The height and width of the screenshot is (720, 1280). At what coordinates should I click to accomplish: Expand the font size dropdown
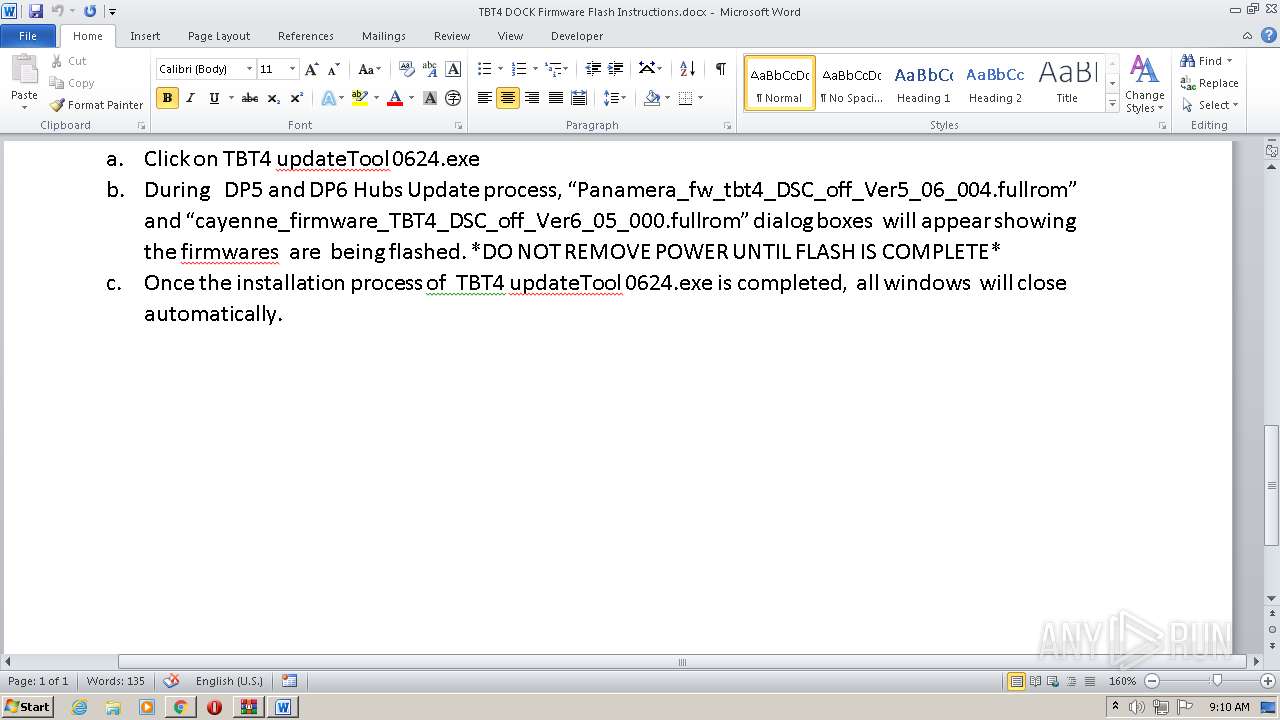pyautogui.click(x=292, y=69)
